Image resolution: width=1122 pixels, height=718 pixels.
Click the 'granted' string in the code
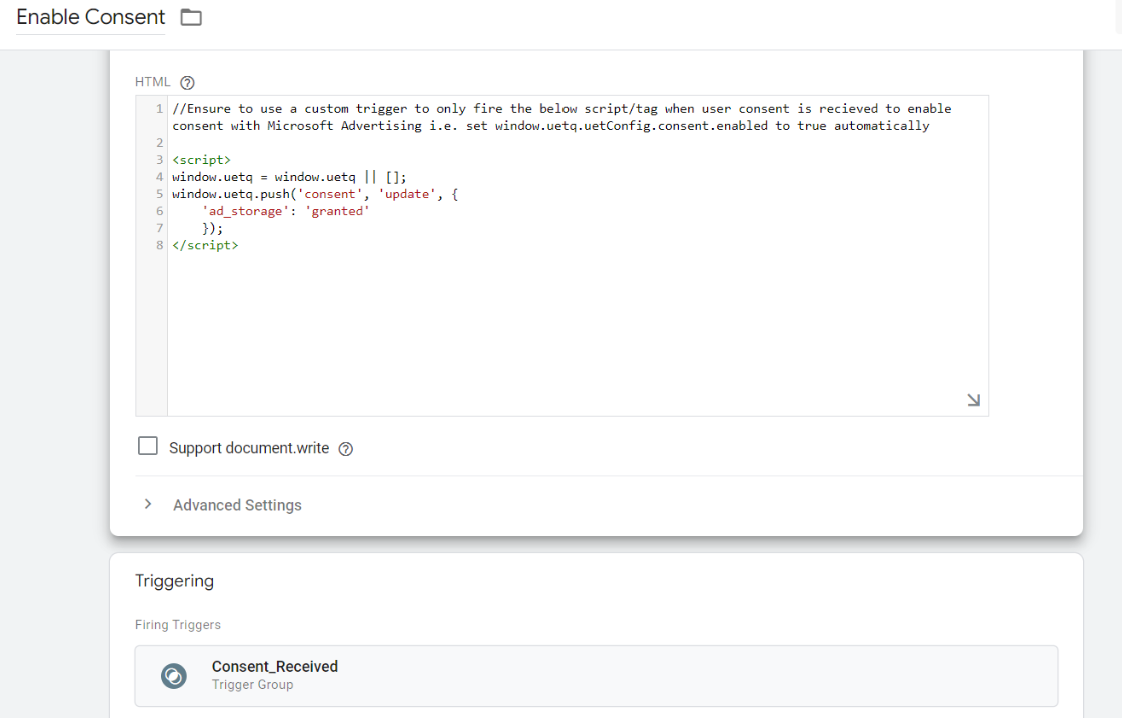(x=337, y=211)
